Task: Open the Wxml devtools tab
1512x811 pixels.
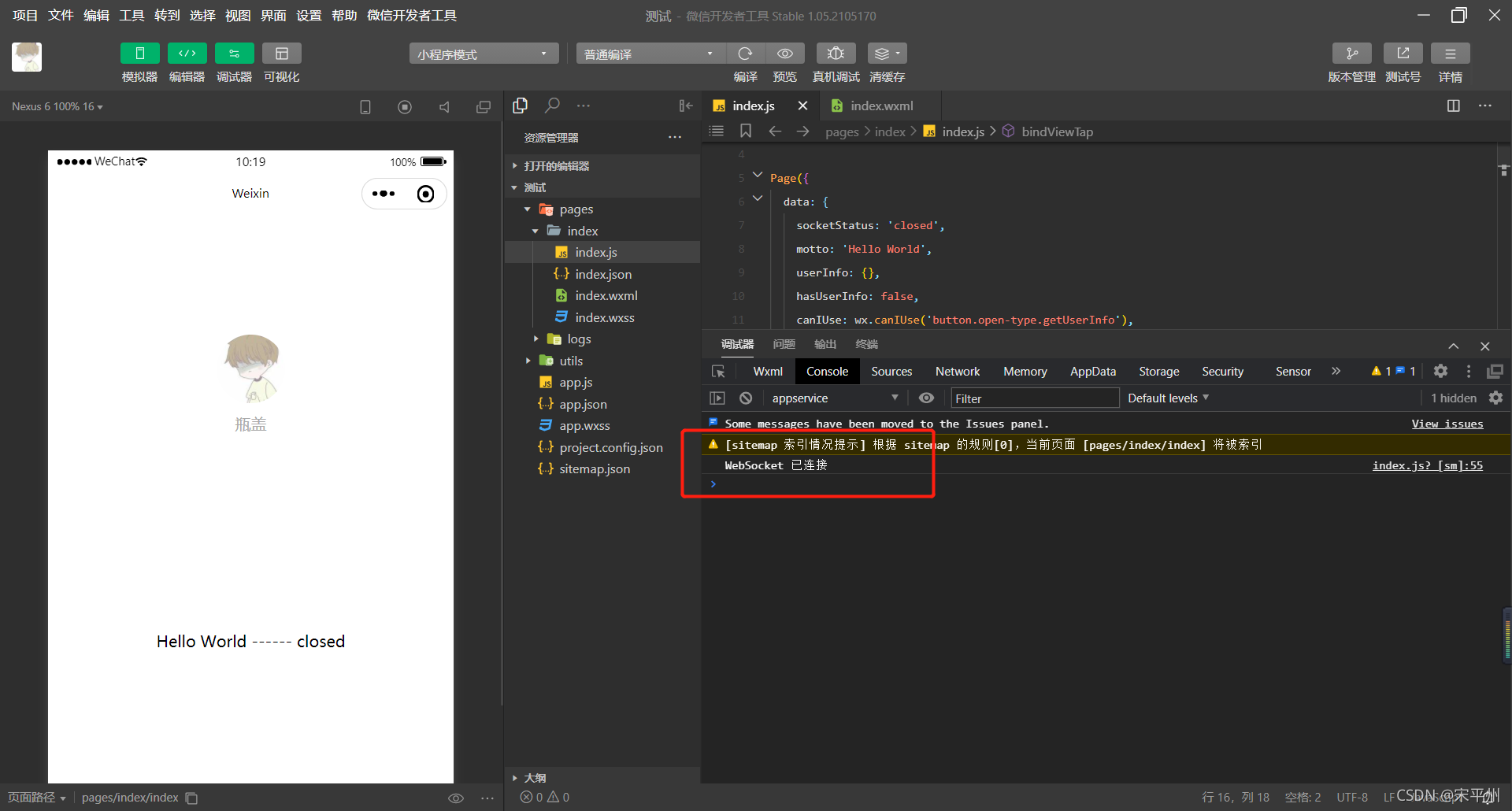Action: tap(768, 371)
